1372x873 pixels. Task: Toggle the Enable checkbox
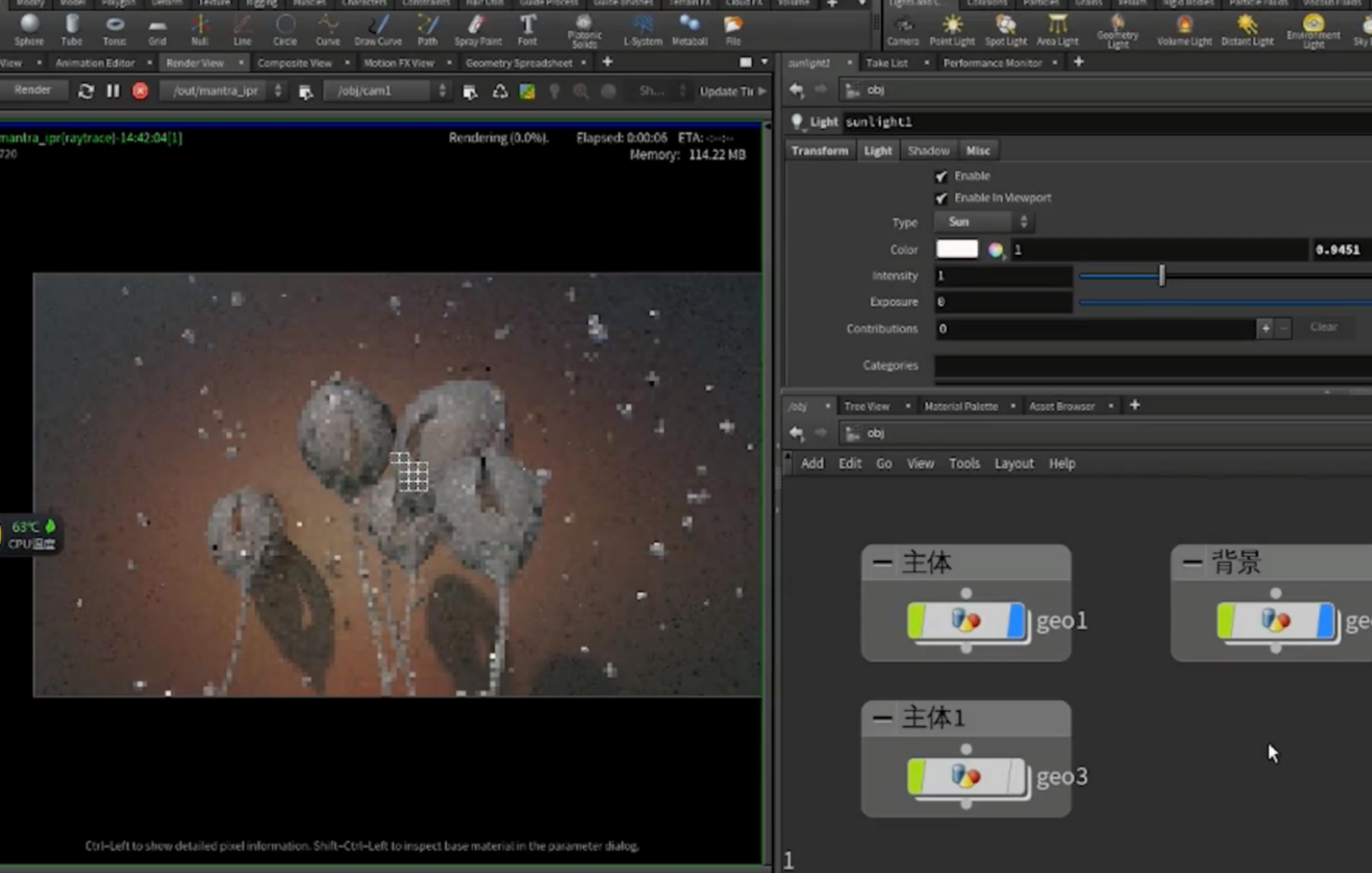click(x=942, y=176)
